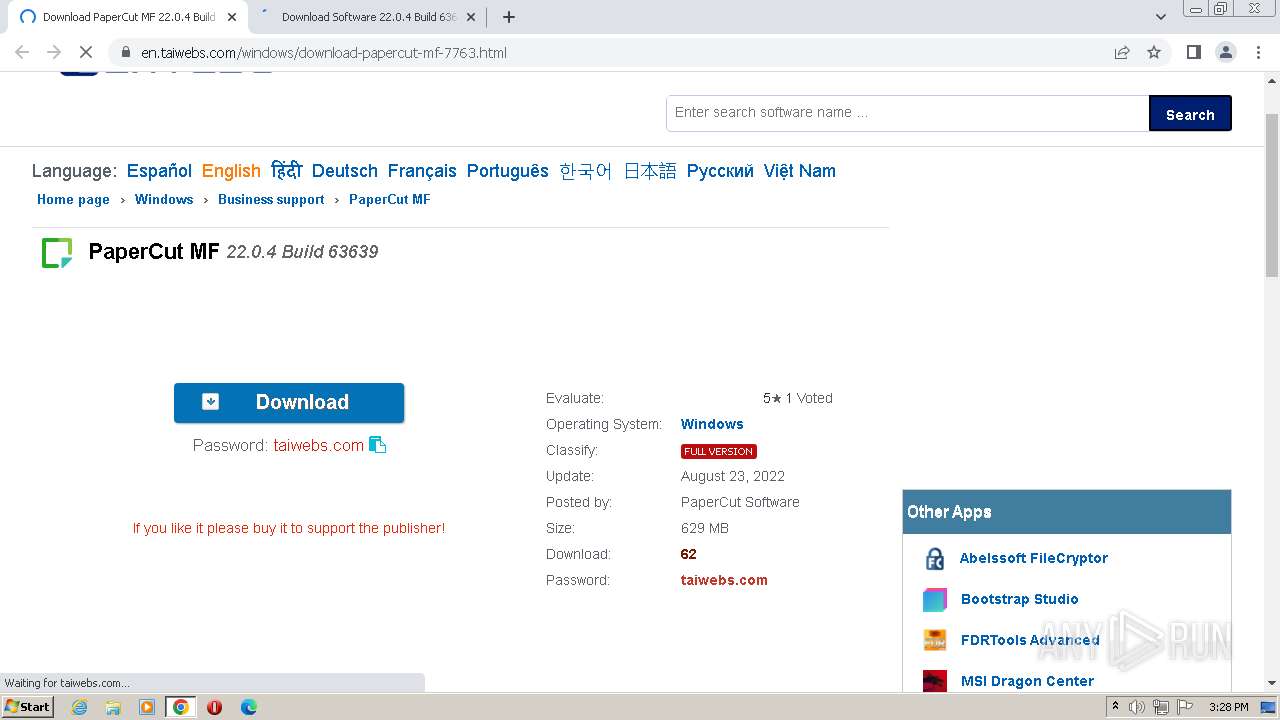Image resolution: width=1280 pixels, height=720 pixels.
Task: Open the MSI Dragon Center app icon
Action: [x=935, y=681]
